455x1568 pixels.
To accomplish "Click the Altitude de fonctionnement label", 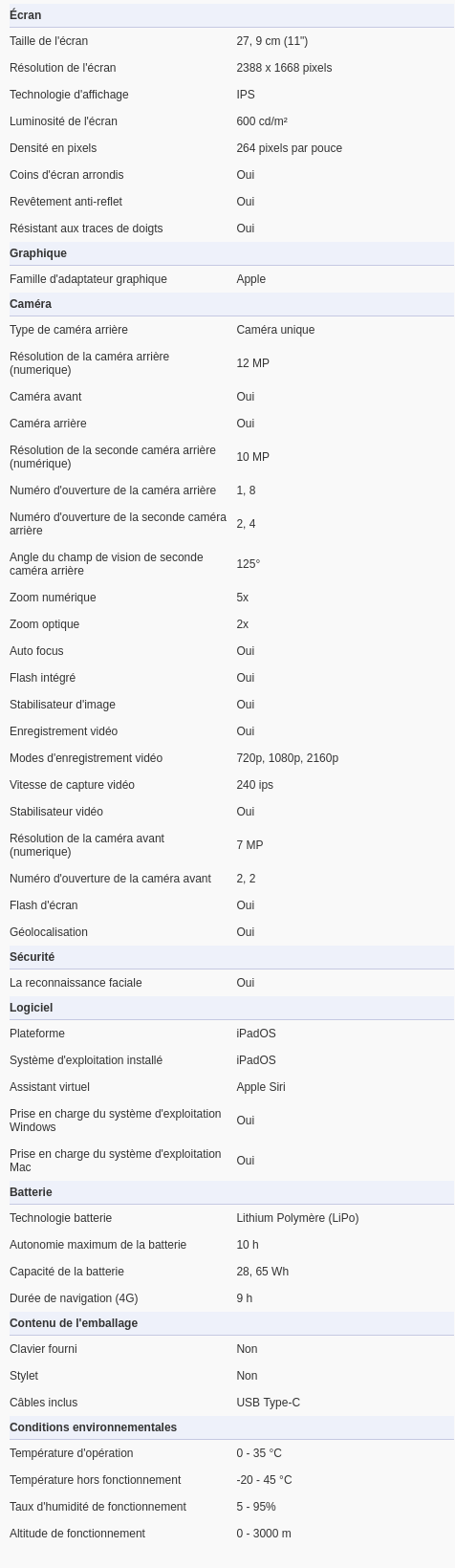I will point(77,1534).
